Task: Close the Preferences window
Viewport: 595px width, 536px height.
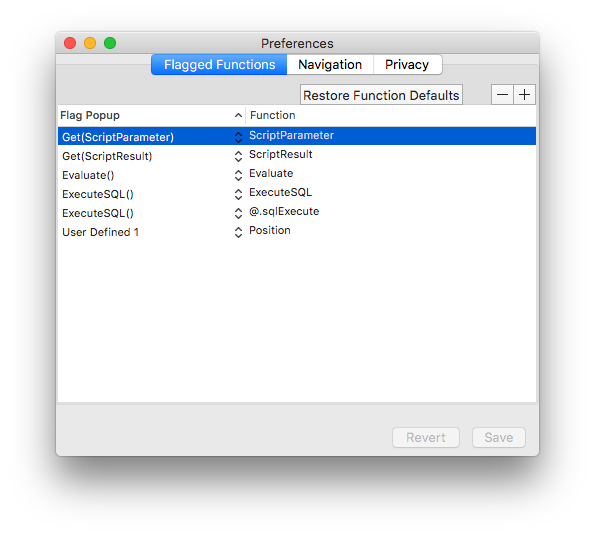Action: tap(70, 43)
